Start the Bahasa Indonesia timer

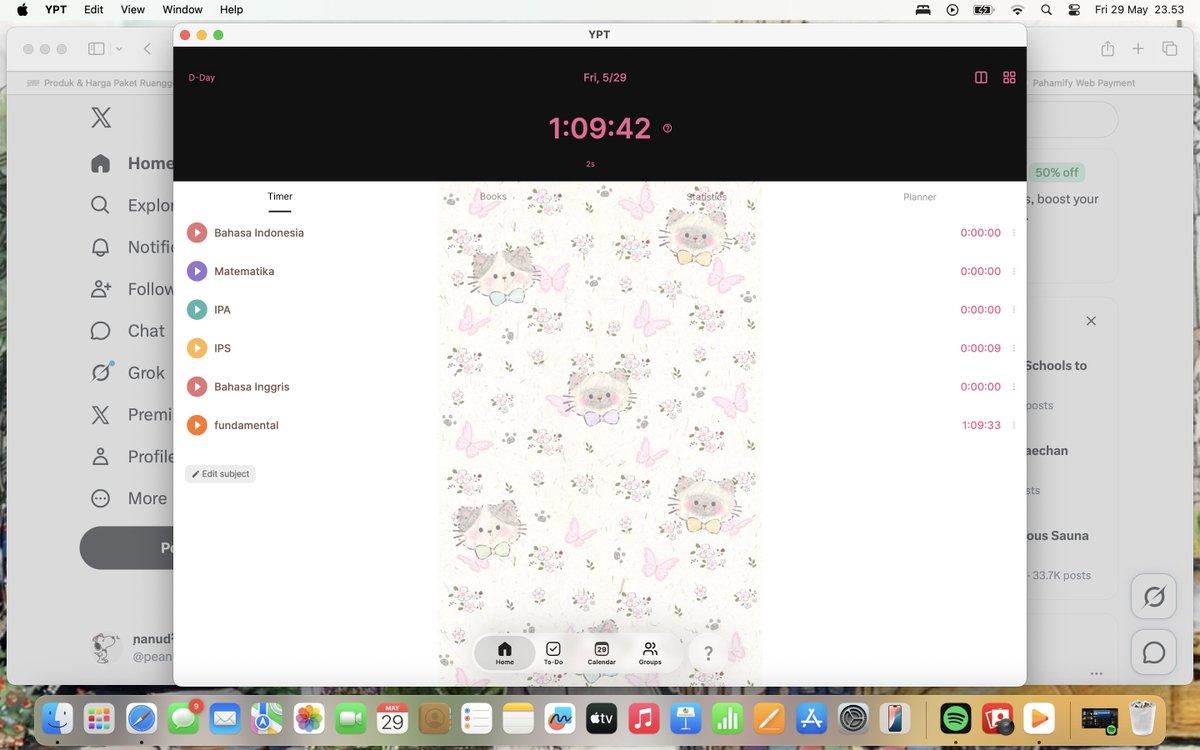(197, 233)
